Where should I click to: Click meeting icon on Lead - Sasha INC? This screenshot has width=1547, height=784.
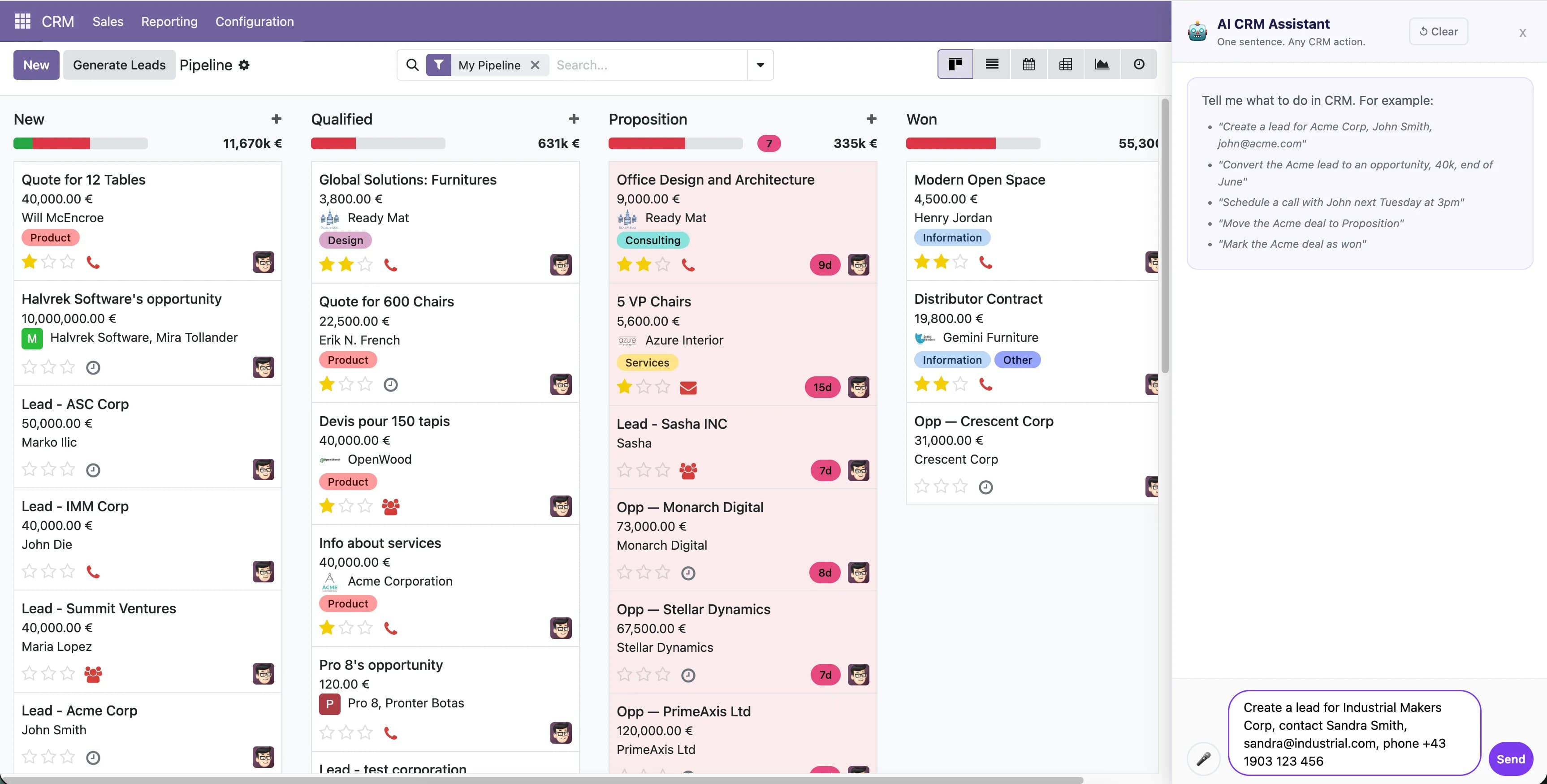click(x=688, y=471)
